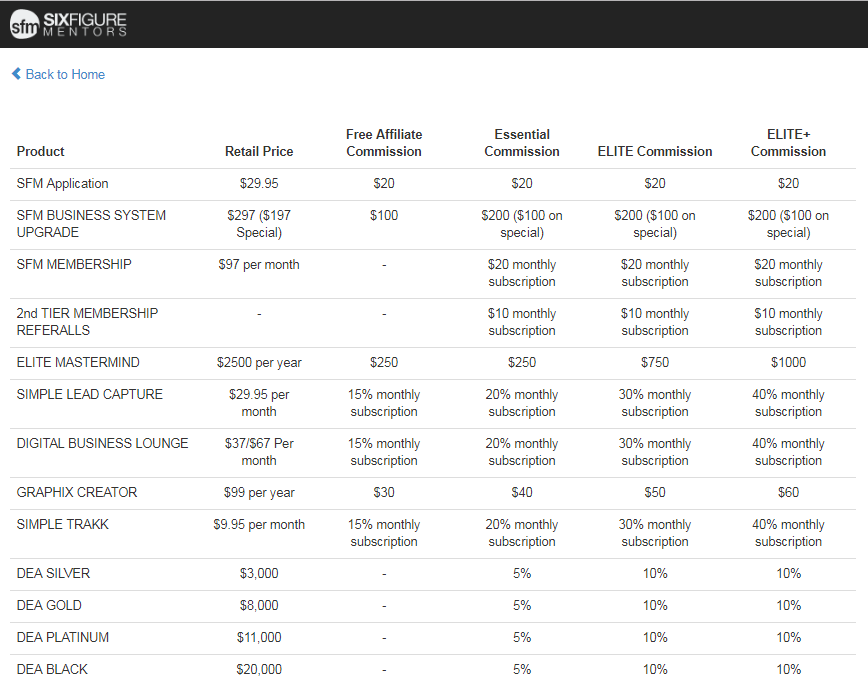Select the Retail Price column header
Viewport: 868px width, 687px height.
tap(259, 151)
